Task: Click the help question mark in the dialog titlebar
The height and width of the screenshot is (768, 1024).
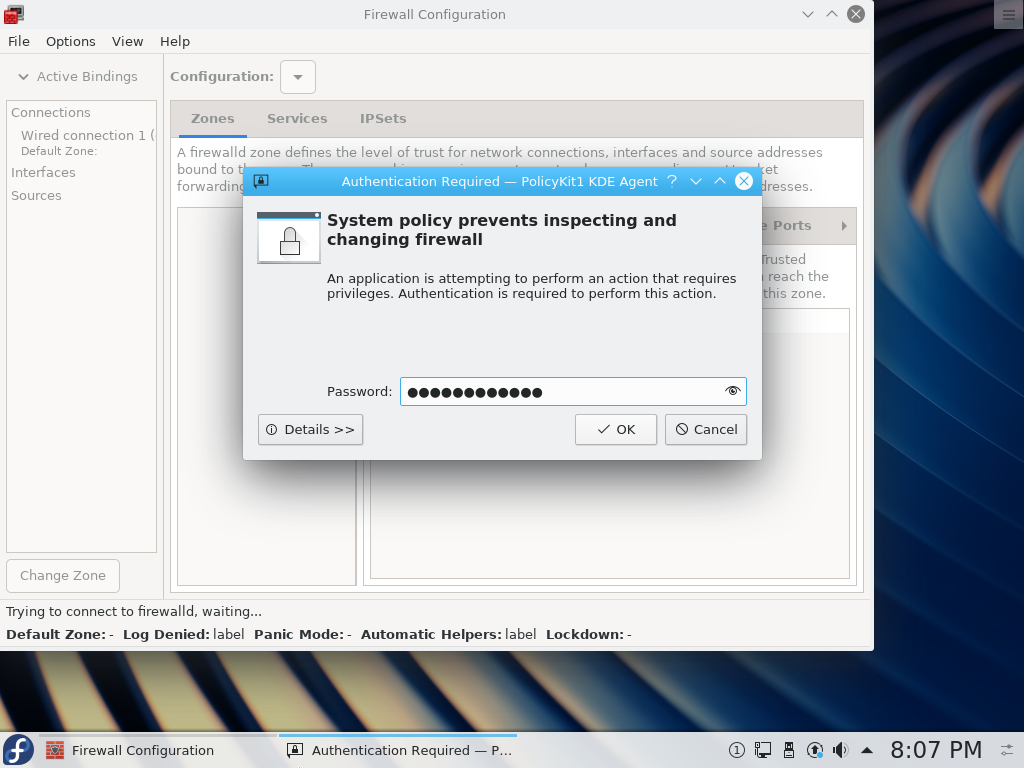Action: (x=672, y=181)
